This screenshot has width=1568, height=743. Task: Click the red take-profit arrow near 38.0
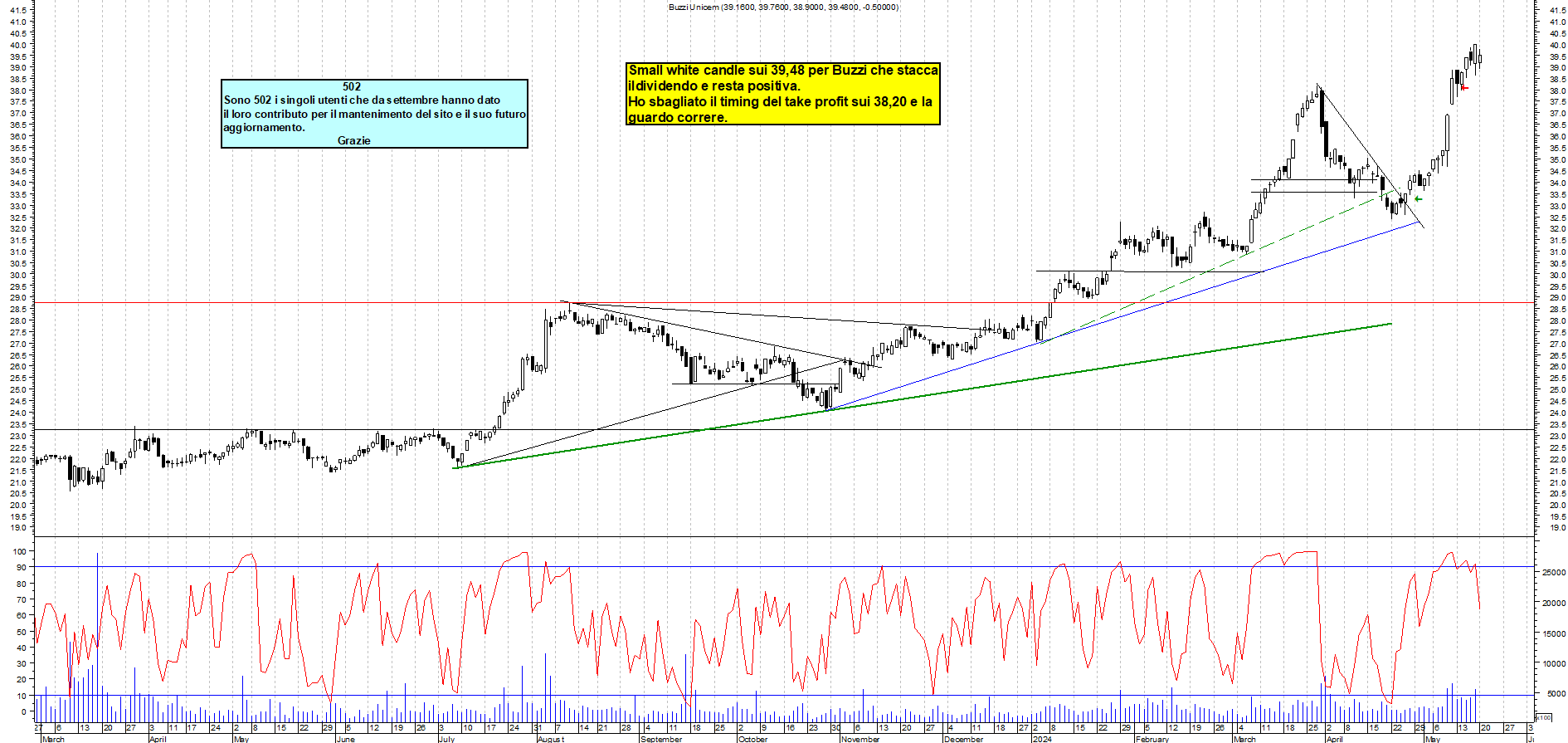point(1464,87)
